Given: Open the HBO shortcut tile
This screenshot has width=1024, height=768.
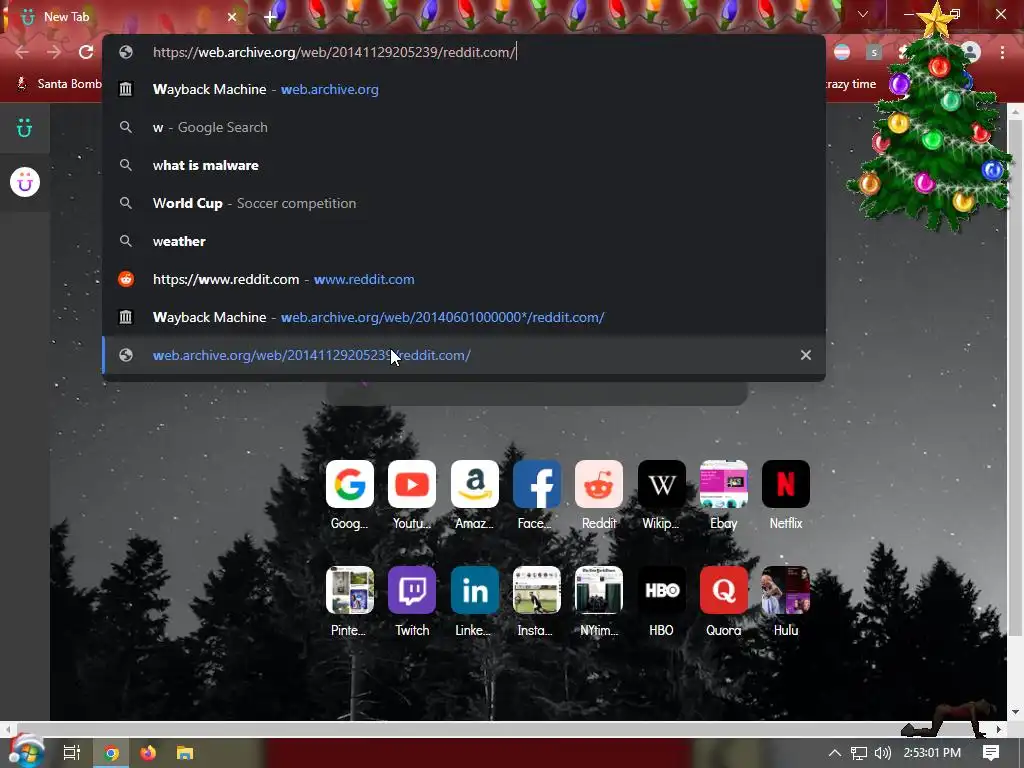Looking at the screenshot, I should [662, 590].
